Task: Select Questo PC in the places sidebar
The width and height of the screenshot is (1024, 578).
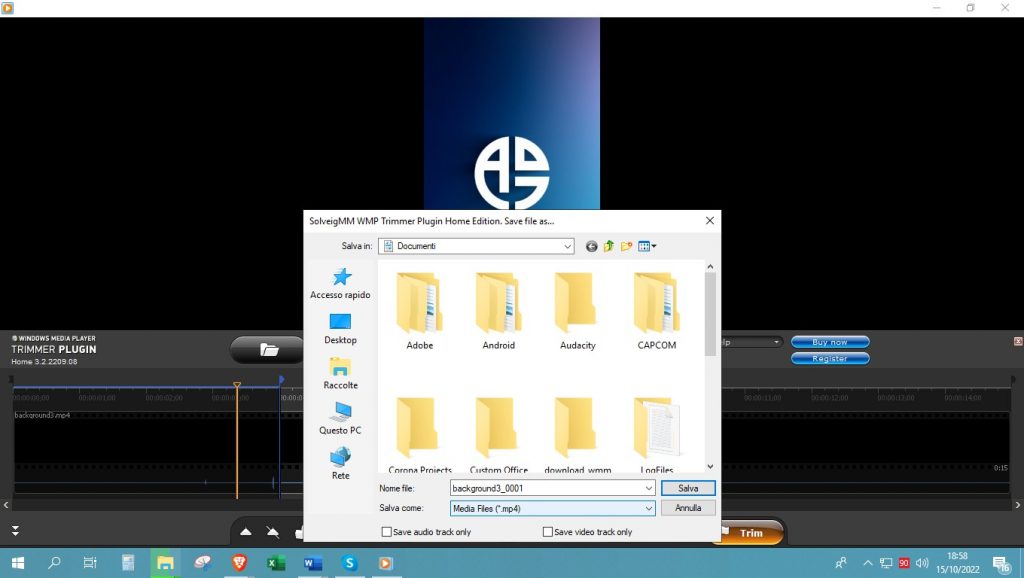Action: pos(340,417)
